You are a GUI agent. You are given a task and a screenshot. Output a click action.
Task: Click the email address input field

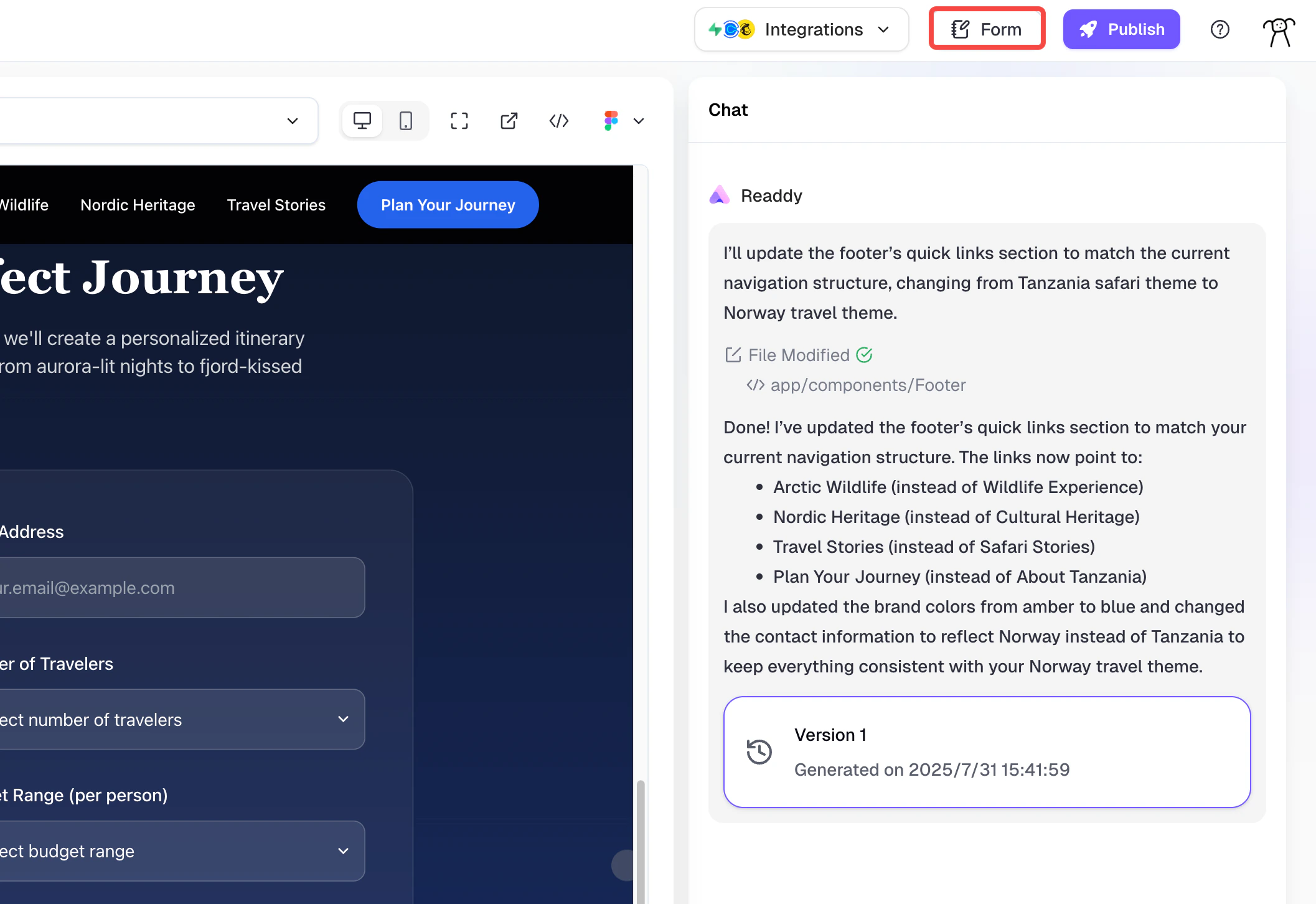(x=182, y=587)
